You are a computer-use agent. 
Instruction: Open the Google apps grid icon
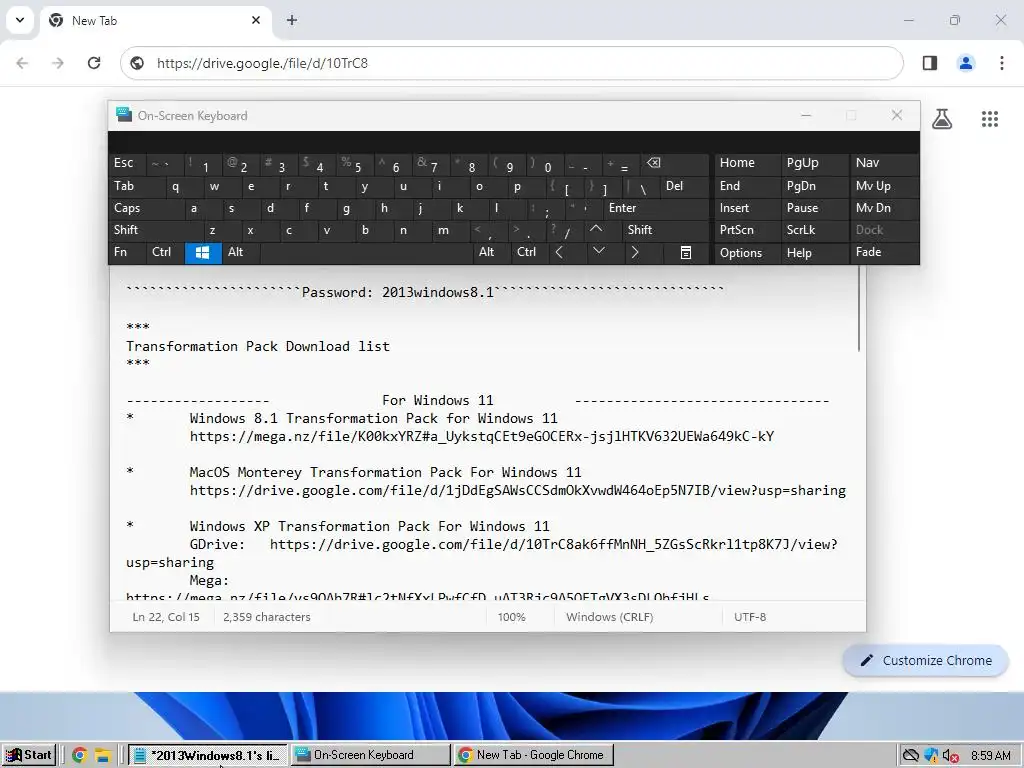990,119
